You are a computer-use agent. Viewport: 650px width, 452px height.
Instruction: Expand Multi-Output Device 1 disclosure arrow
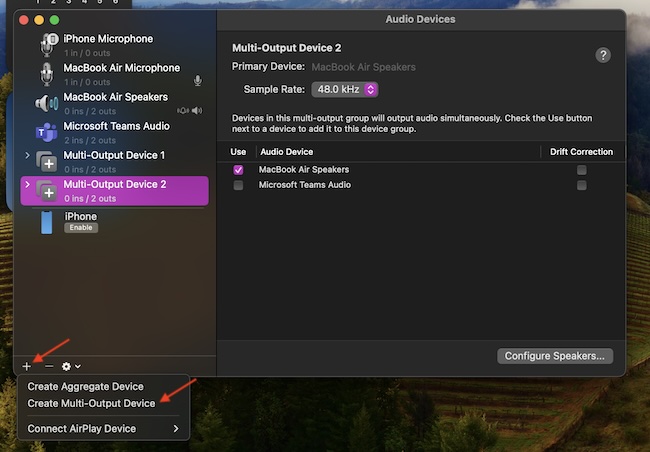[27, 155]
